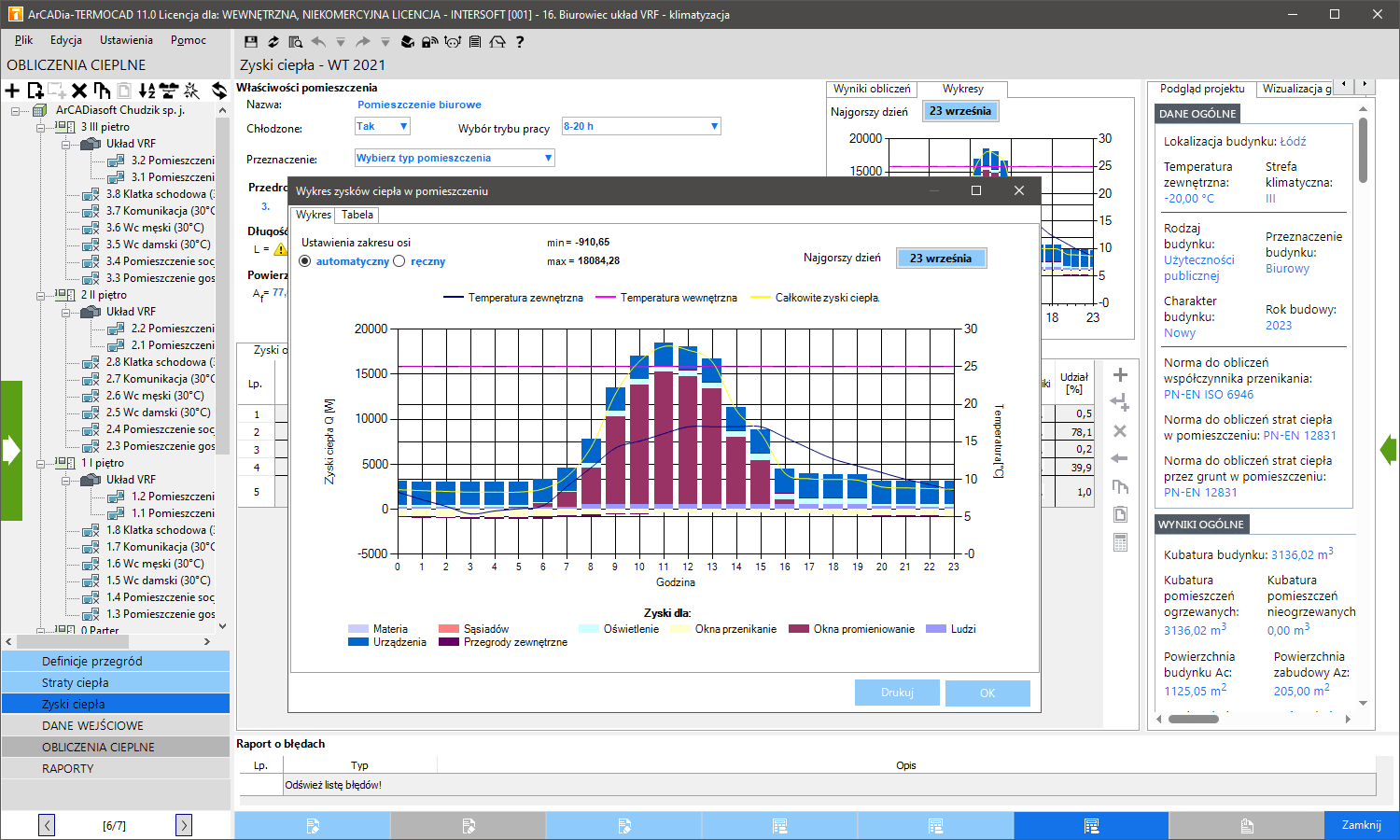Open the RAPORTY section
1400x840 pixels.
116,768
